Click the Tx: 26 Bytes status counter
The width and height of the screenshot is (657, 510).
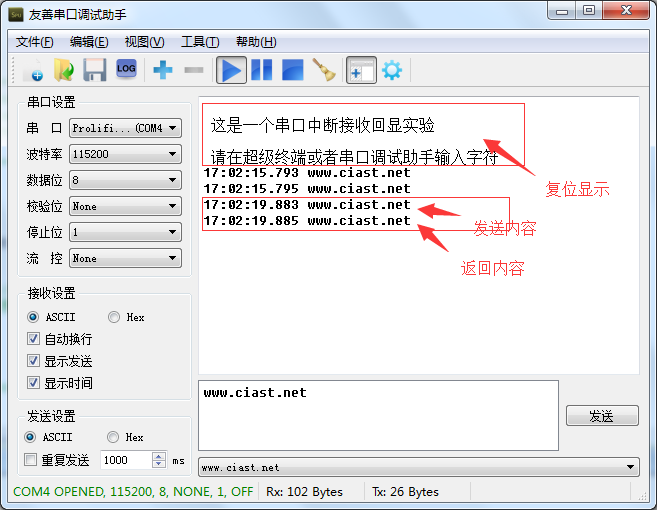click(405, 492)
